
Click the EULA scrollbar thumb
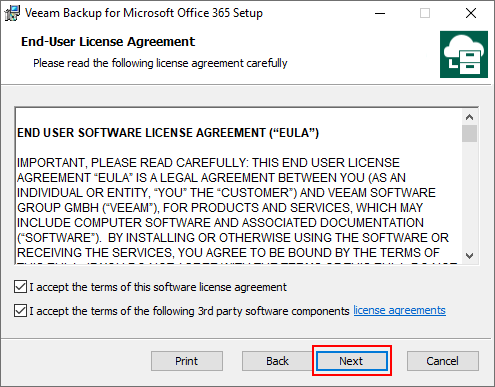coord(470,134)
